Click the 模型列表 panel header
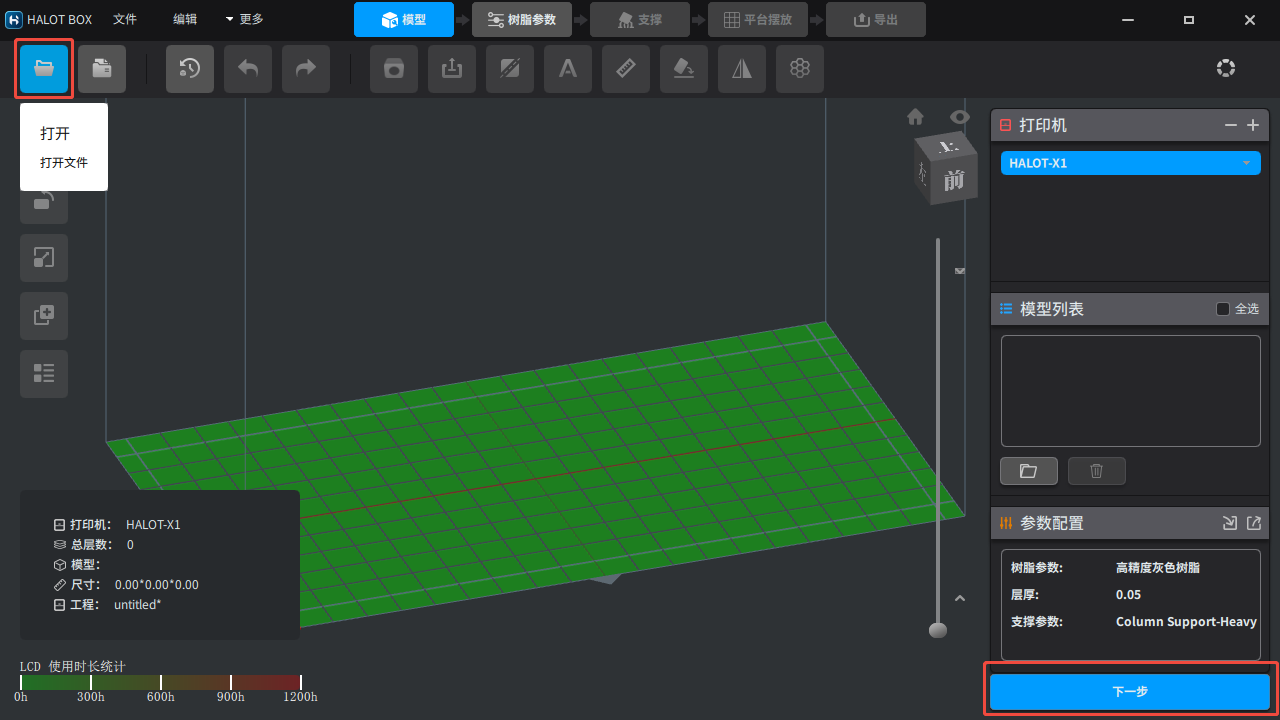The width and height of the screenshot is (1280, 720). [1130, 309]
